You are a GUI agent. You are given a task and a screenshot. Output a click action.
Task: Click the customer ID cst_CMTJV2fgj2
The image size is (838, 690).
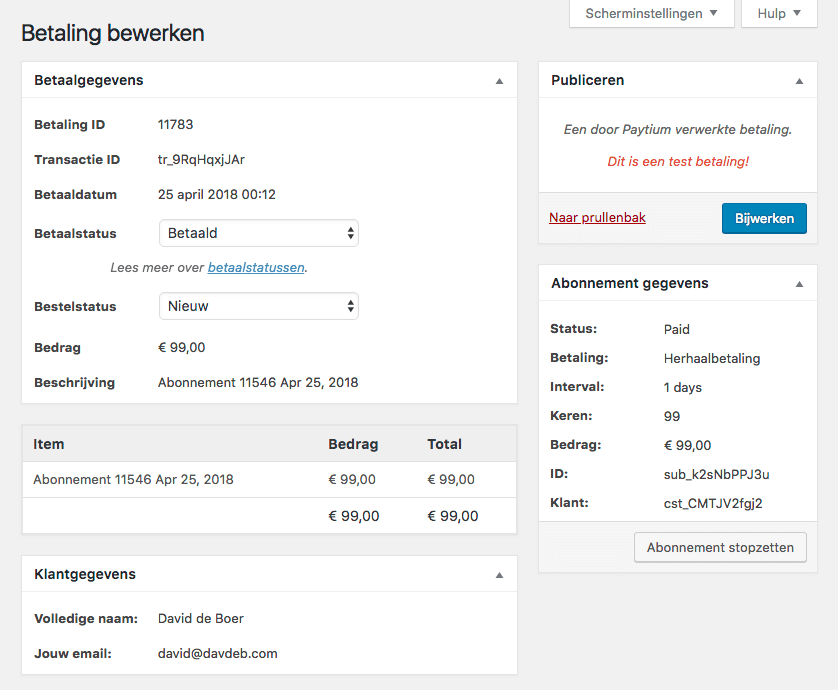point(713,503)
